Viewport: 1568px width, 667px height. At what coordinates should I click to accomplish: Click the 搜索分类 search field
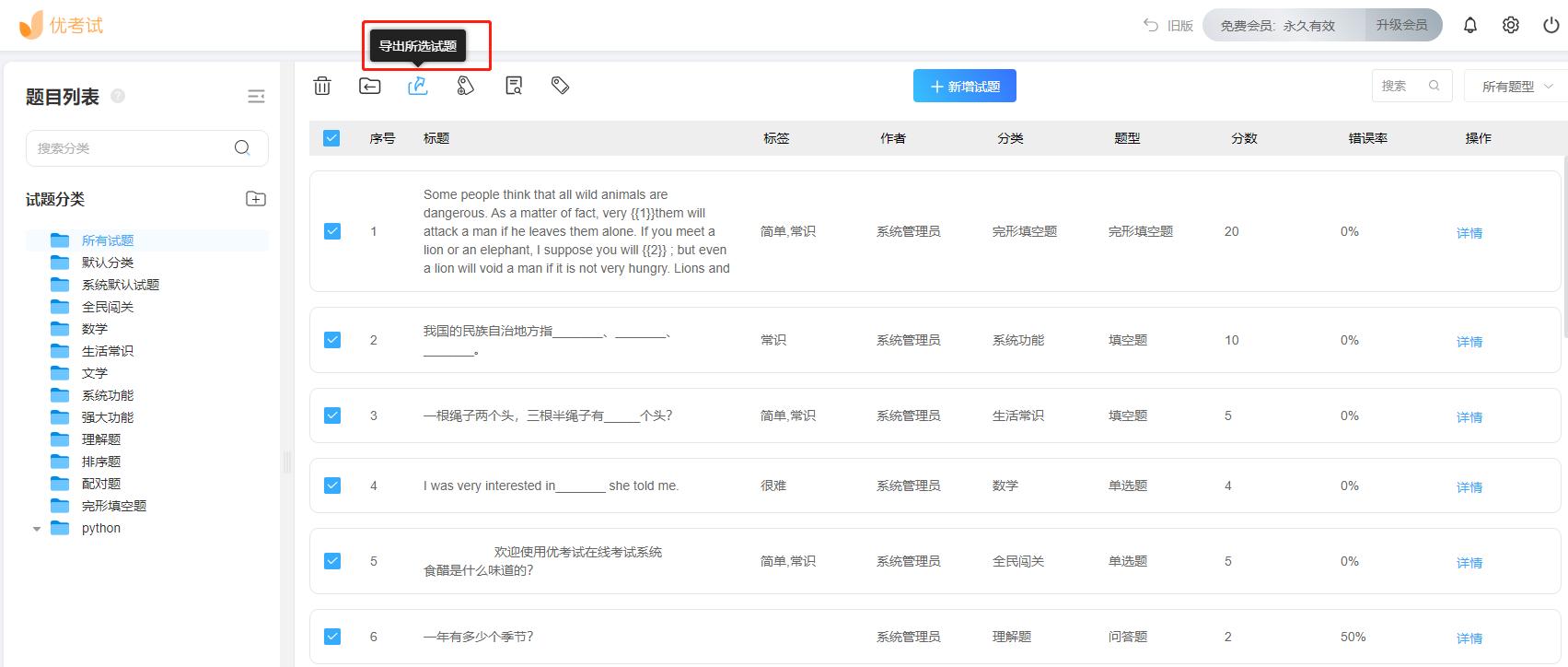click(x=134, y=148)
